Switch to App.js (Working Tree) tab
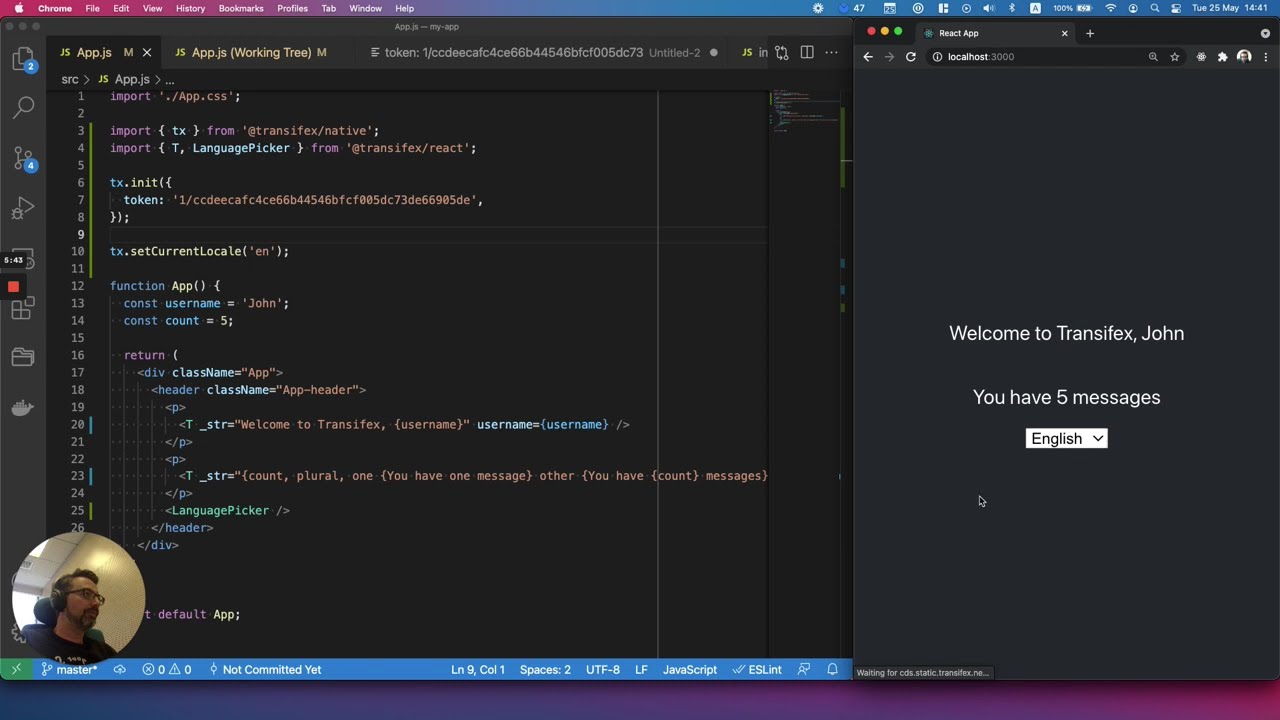Image resolution: width=1280 pixels, height=720 pixels. coord(251,52)
